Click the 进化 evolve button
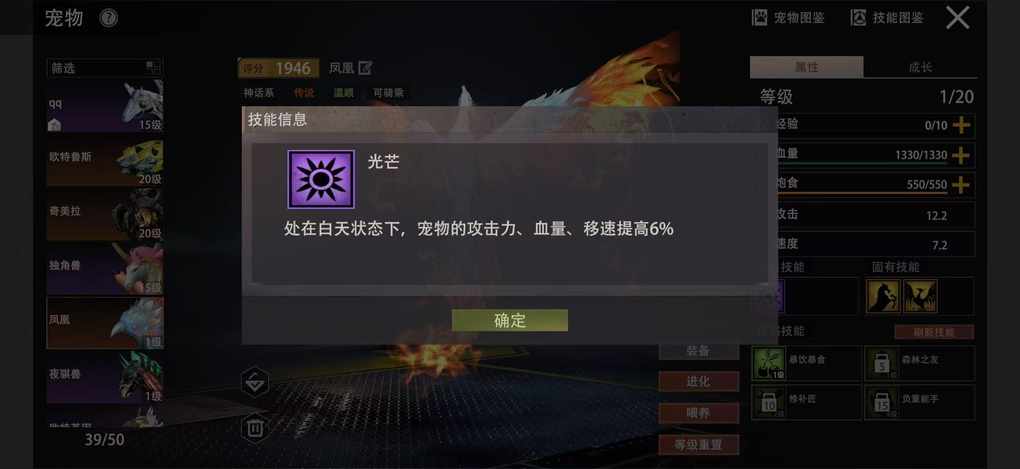Screen dimensions: 1020x469 pyautogui.click(x=699, y=382)
